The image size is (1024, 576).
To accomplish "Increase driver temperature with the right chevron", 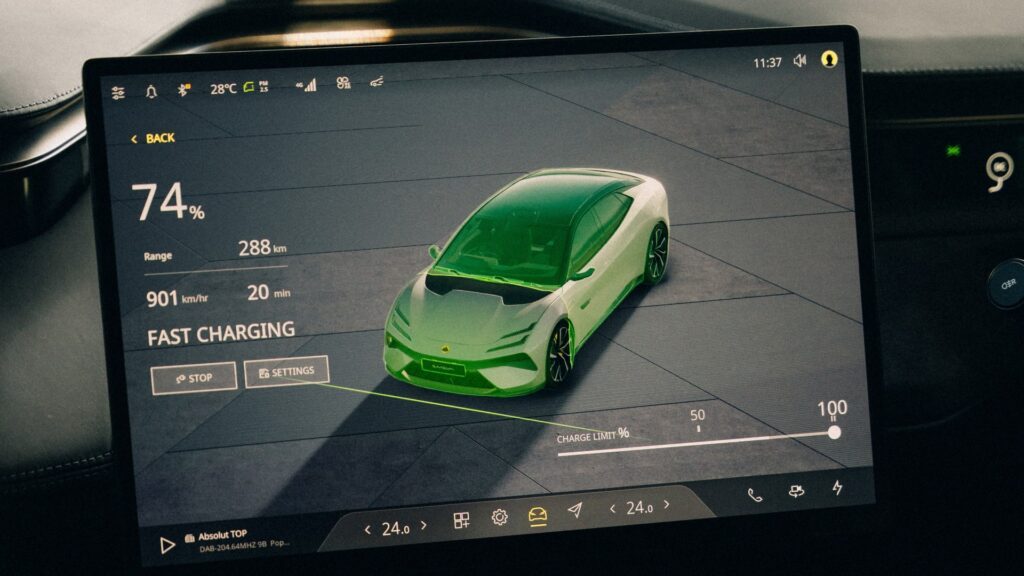I will pyautogui.click(x=422, y=527).
